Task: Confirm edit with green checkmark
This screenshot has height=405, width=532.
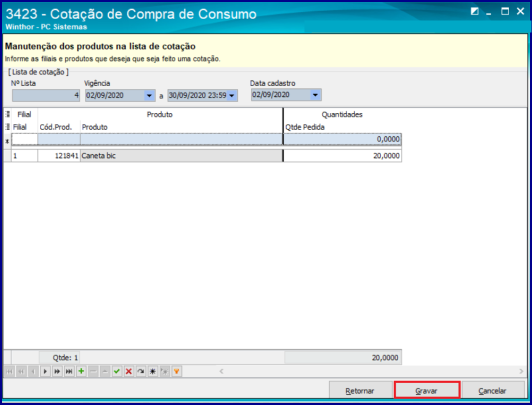Action: (x=117, y=371)
